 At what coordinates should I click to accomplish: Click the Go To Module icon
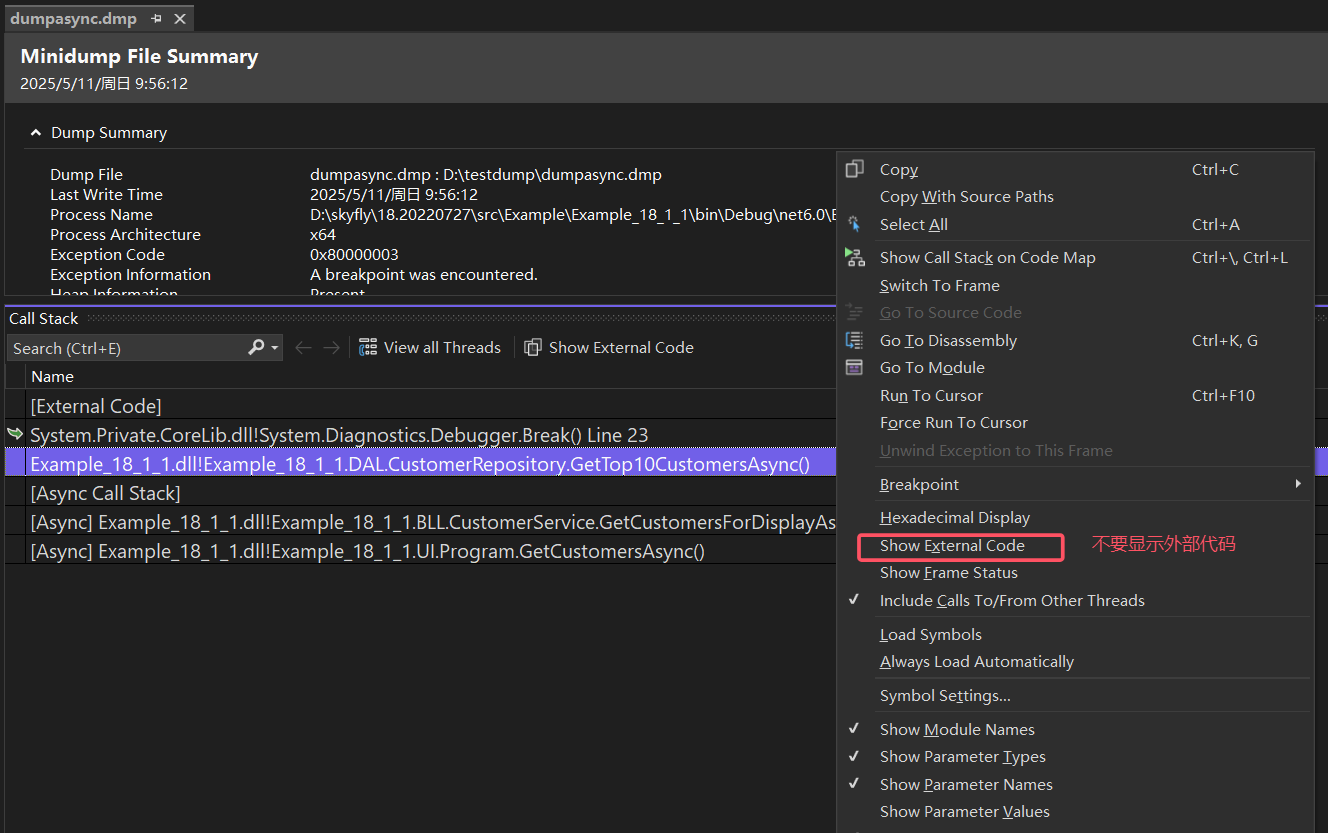click(x=854, y=368)
